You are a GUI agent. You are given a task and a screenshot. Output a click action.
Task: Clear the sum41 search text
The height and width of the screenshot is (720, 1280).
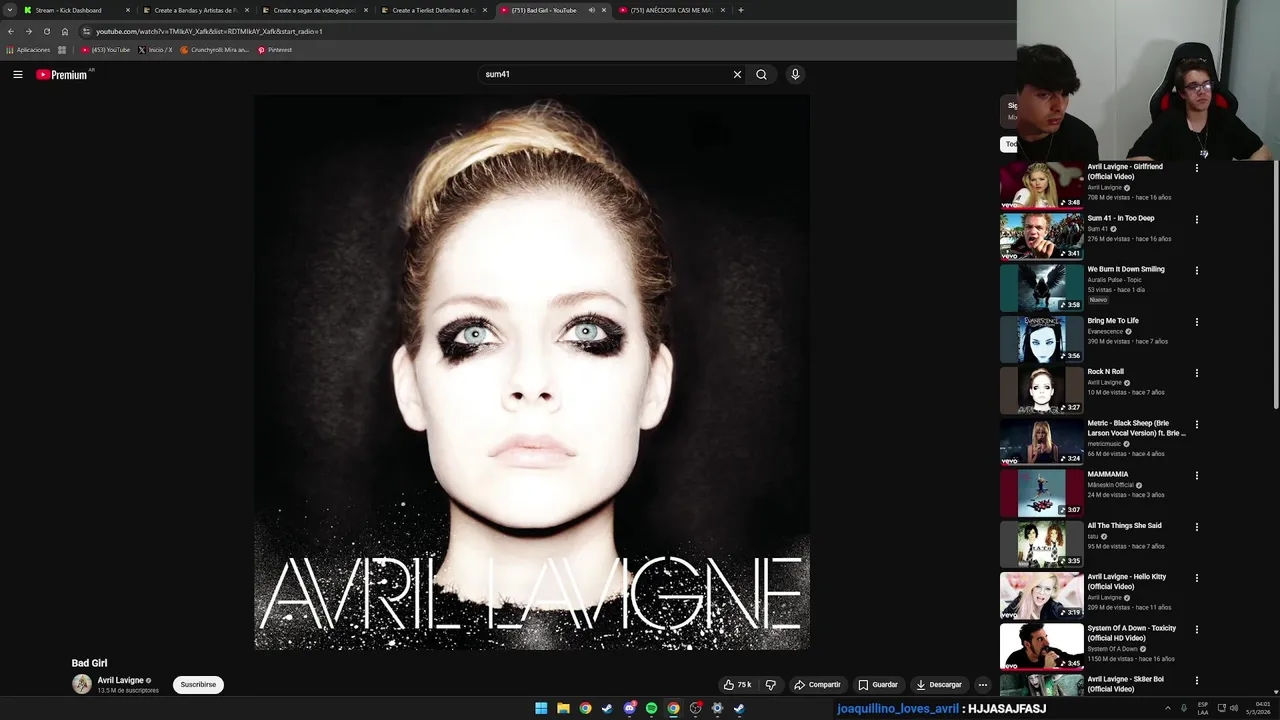coord(737,74)
